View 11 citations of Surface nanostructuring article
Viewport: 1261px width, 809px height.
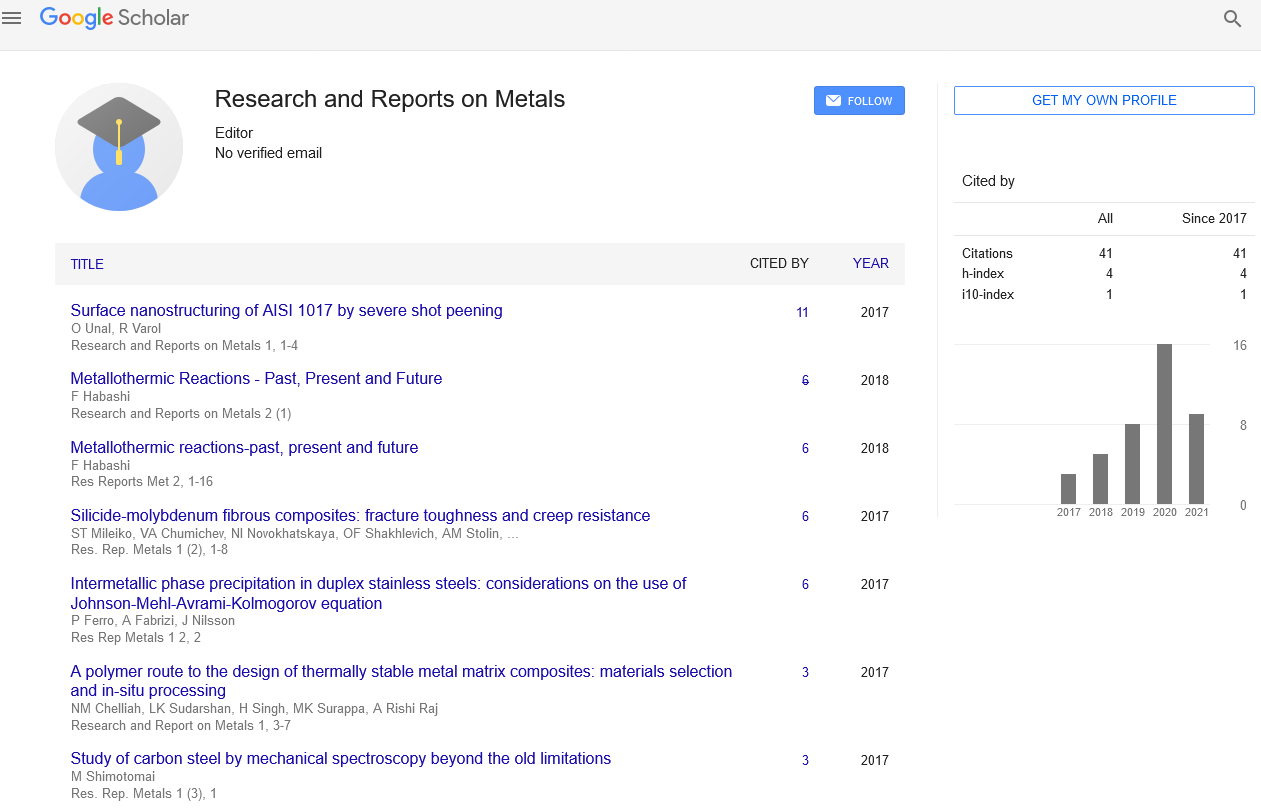pos(802,313)
